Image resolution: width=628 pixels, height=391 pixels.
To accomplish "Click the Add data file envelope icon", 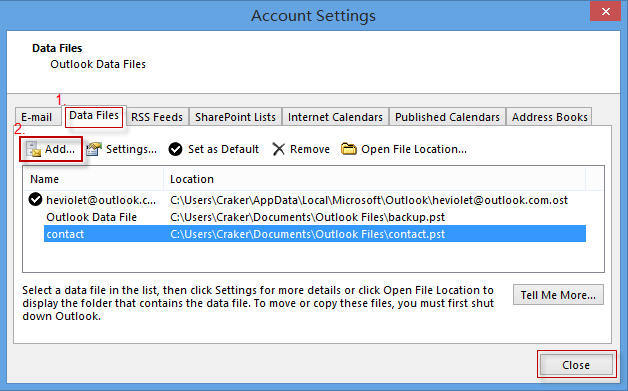I will coord(34,149).
